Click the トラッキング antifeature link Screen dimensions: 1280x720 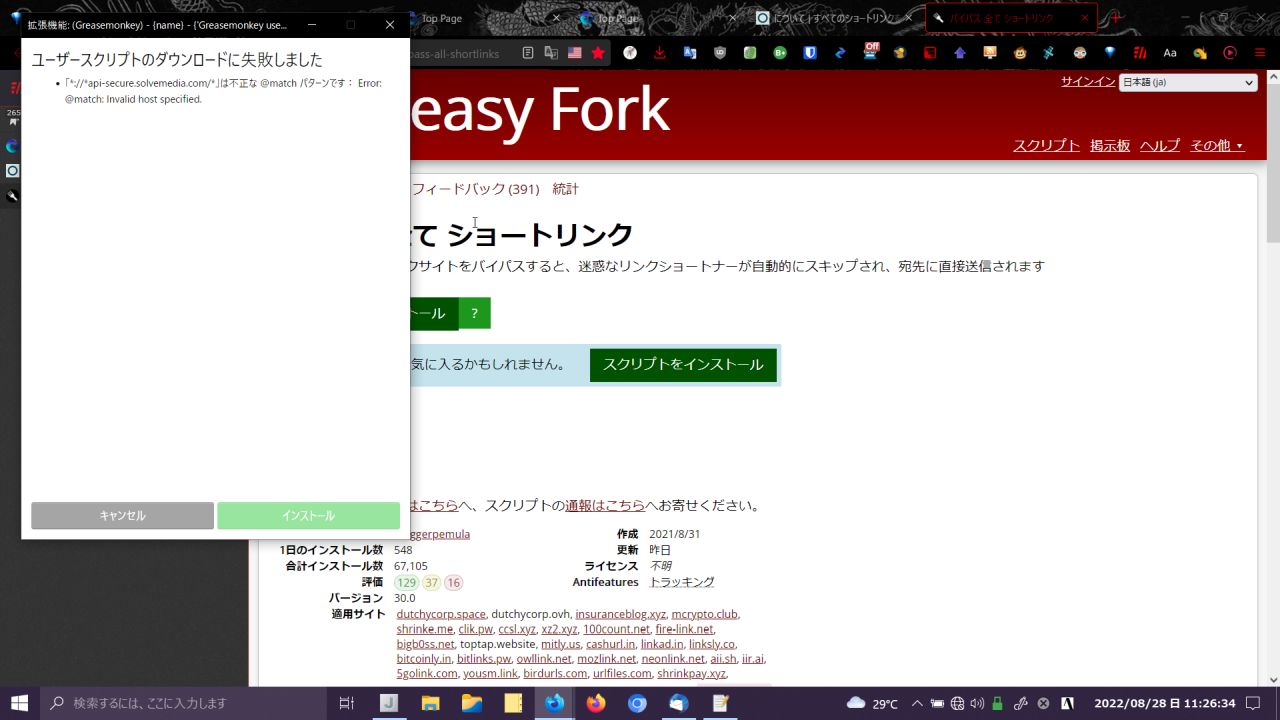coord(682,582)
